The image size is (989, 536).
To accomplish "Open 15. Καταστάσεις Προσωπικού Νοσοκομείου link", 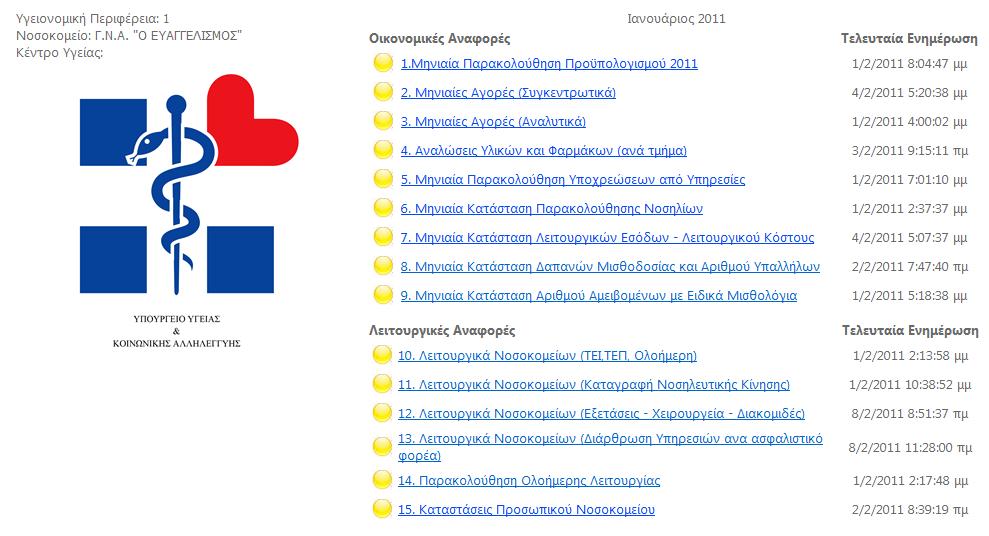I will pos(526,510).
